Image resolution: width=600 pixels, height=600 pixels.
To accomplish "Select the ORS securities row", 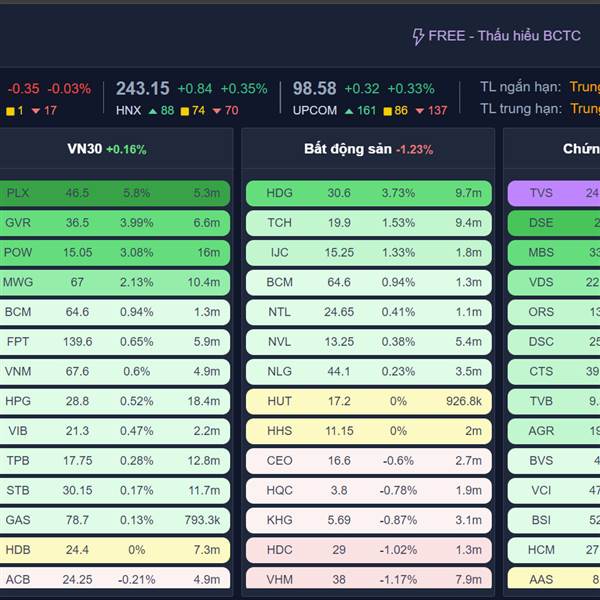I will click(554, 312).
